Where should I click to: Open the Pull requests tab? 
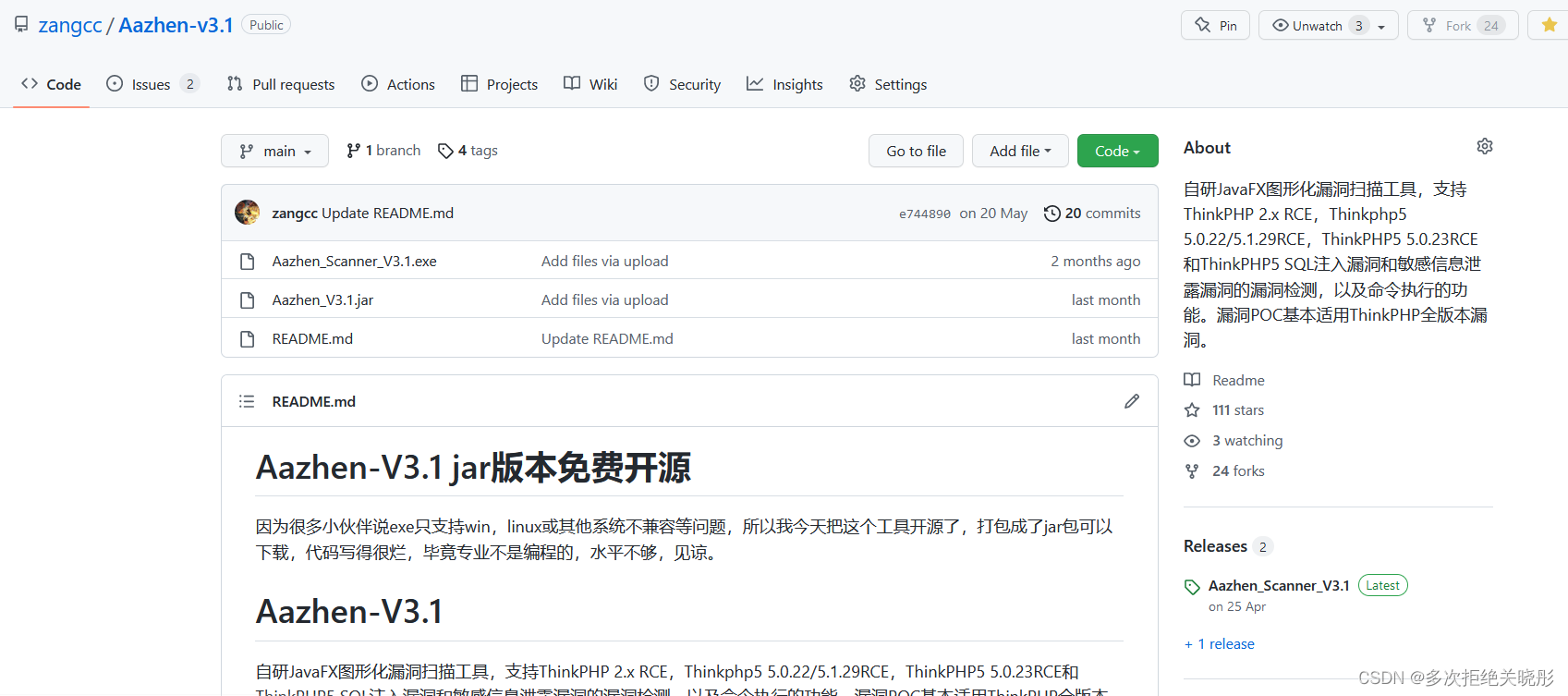tap(281, 84)
